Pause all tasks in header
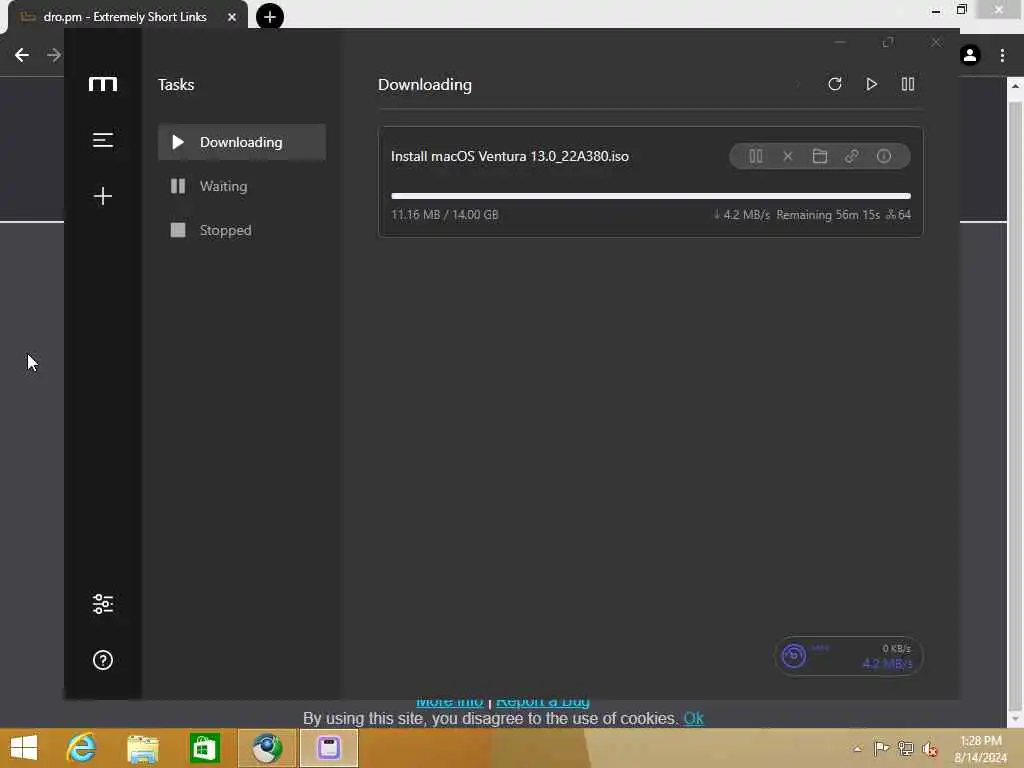 coord(908,84)
